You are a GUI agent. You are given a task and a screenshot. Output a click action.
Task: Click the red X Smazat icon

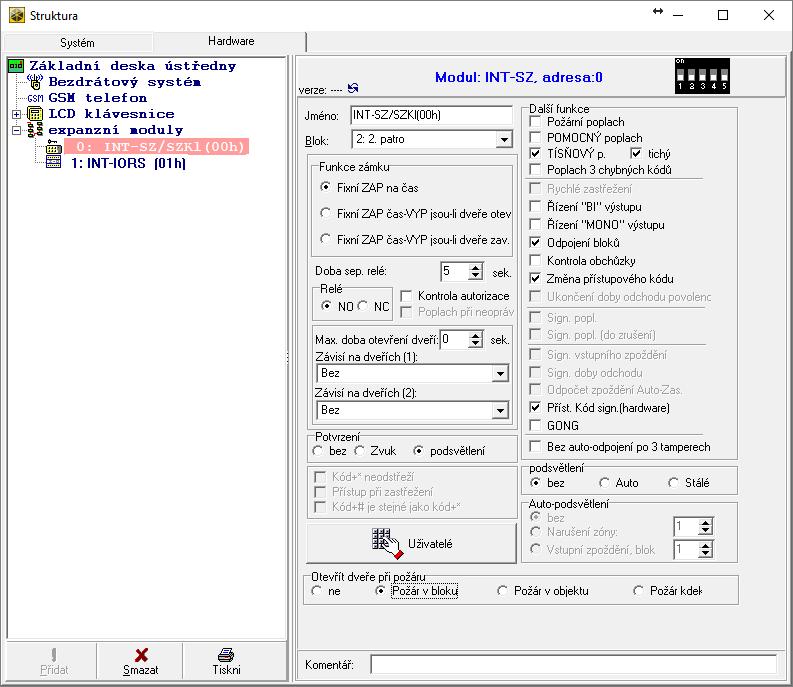(141, 655)
